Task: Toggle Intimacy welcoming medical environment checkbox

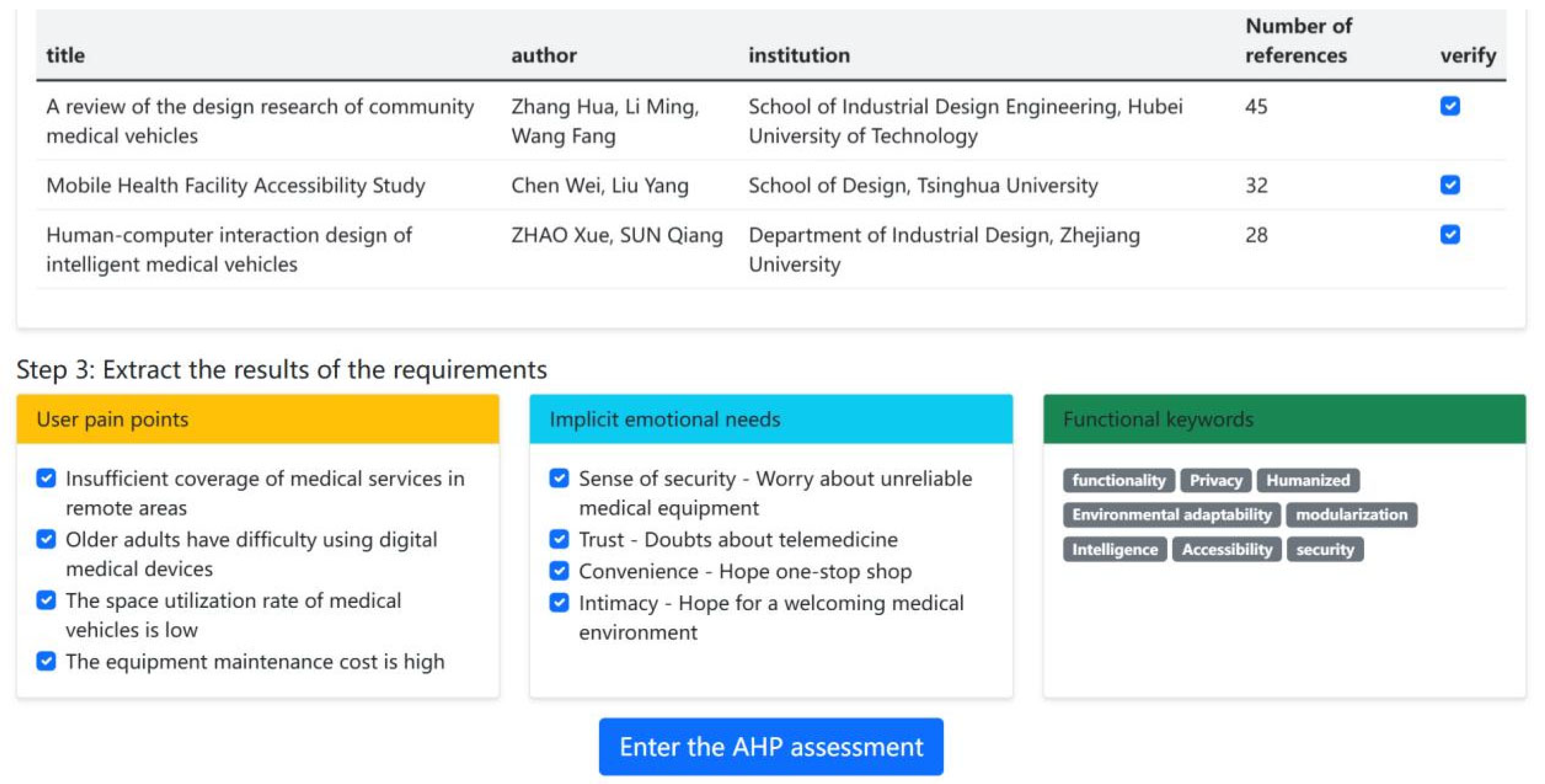Action: [x=559, y=602]
